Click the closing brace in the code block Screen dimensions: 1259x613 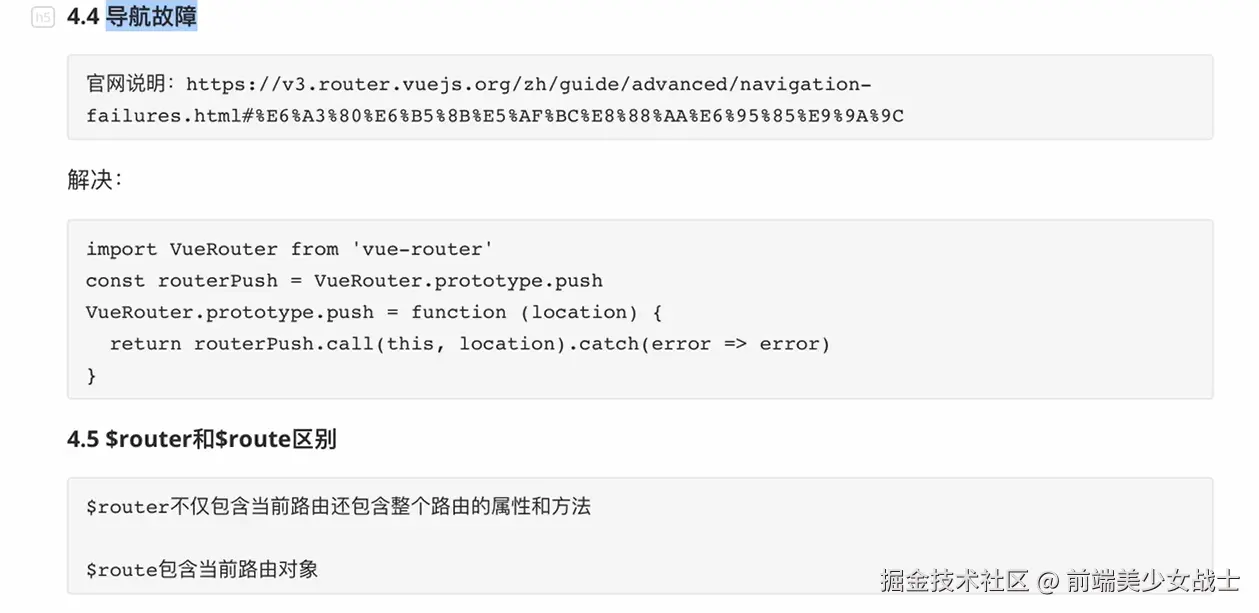point(92,376)
